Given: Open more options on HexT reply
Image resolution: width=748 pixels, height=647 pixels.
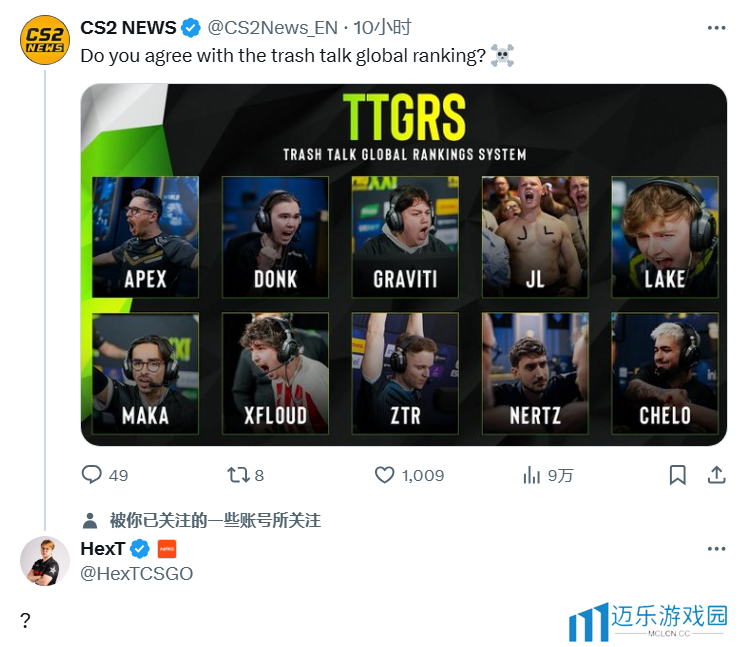Looking at the screenshot, I should tap(717, 549).
